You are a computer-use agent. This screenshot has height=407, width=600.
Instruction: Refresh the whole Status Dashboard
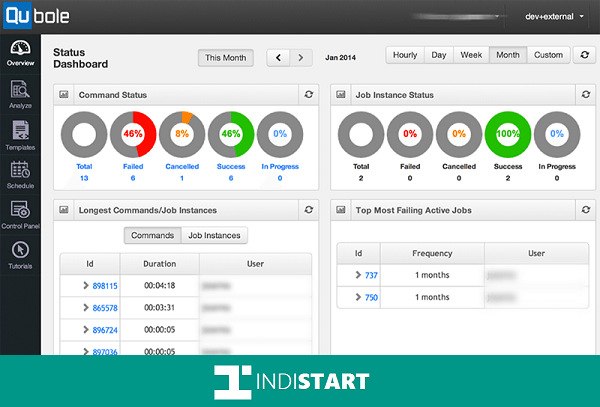tap(584, 55)
